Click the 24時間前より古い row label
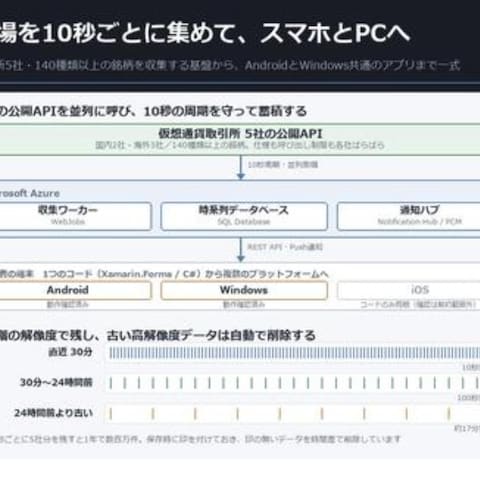This screenshot has width=480, height=480. (x=53, y=413)
